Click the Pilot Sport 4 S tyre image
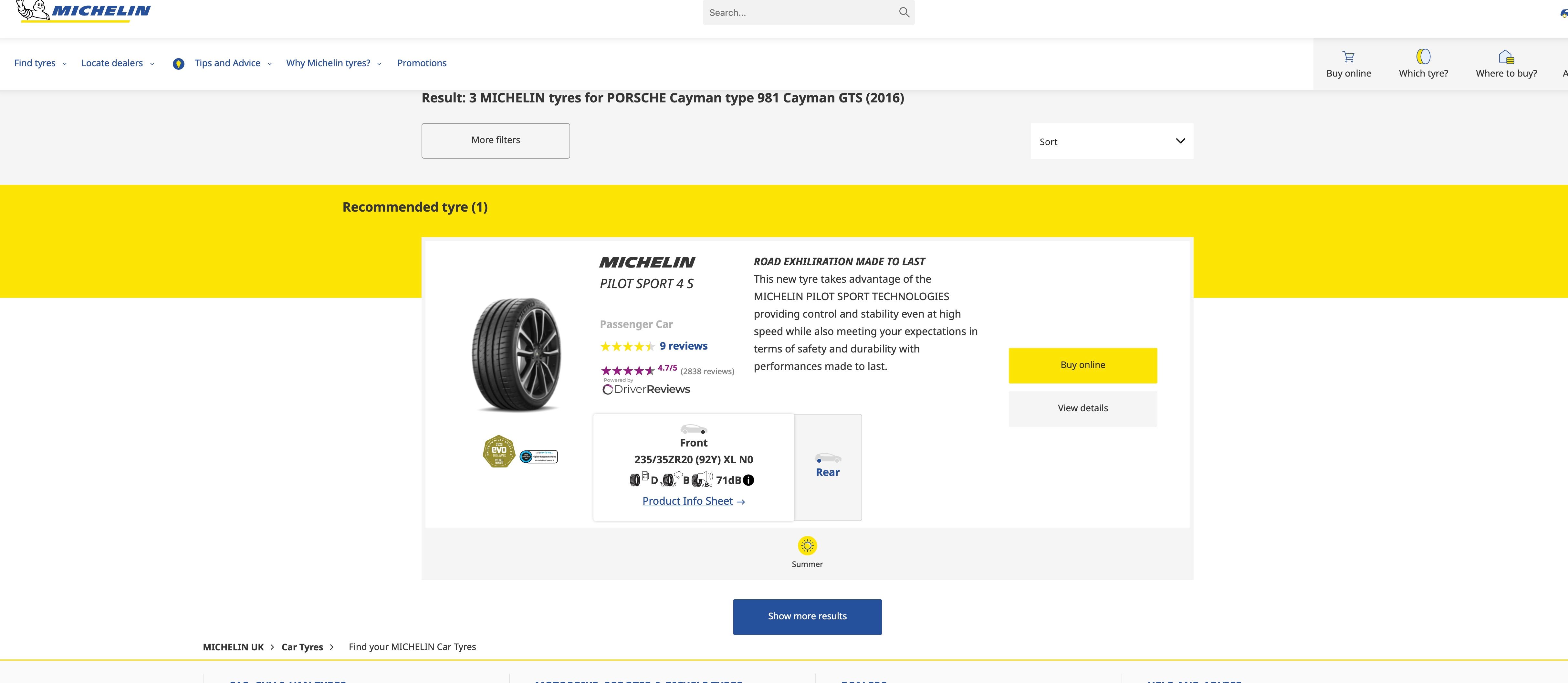The image size is (1568, 683). click(516, 355)
